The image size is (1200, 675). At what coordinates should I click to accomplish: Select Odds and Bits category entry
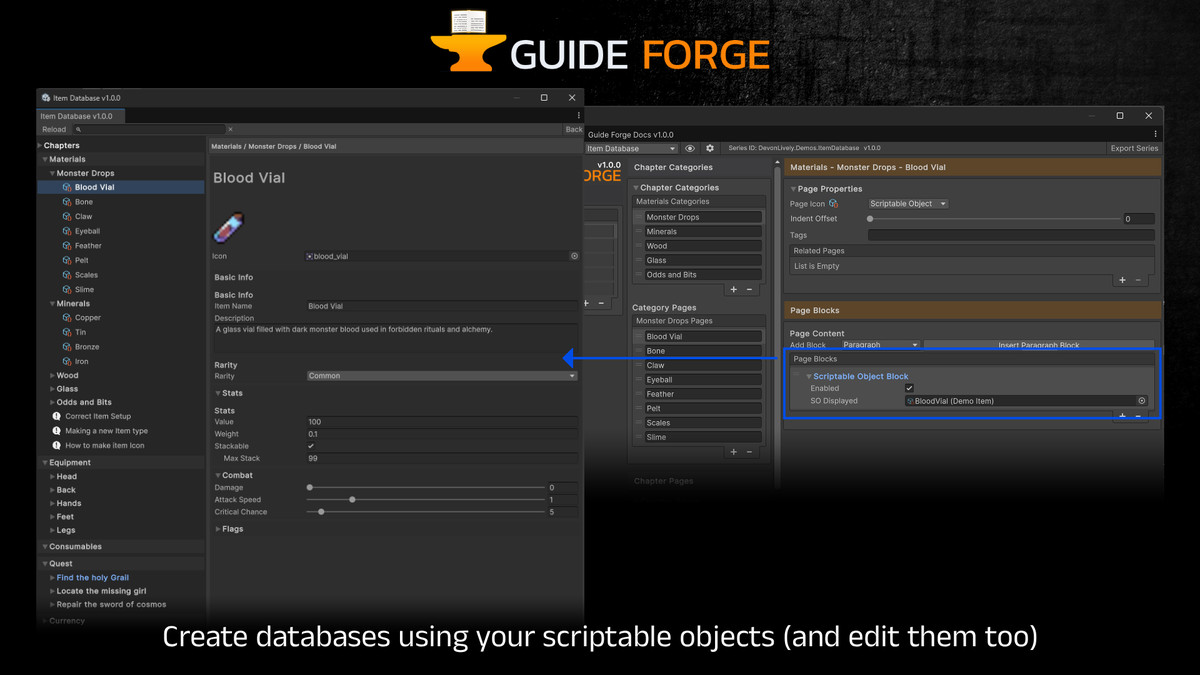(x=703, y=274)
